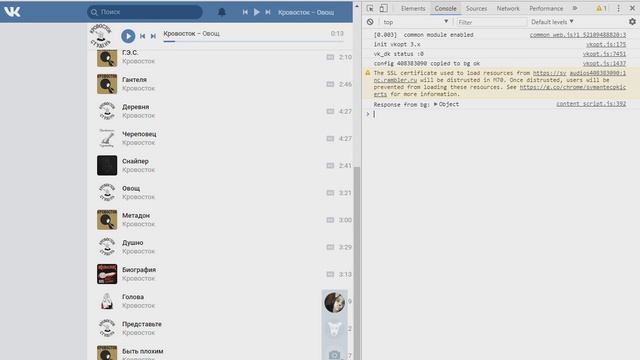The height and width of the screenshot is (360, 640).
Task: Click the Гантеля cover thumbnail
Action: pos(107,84)
